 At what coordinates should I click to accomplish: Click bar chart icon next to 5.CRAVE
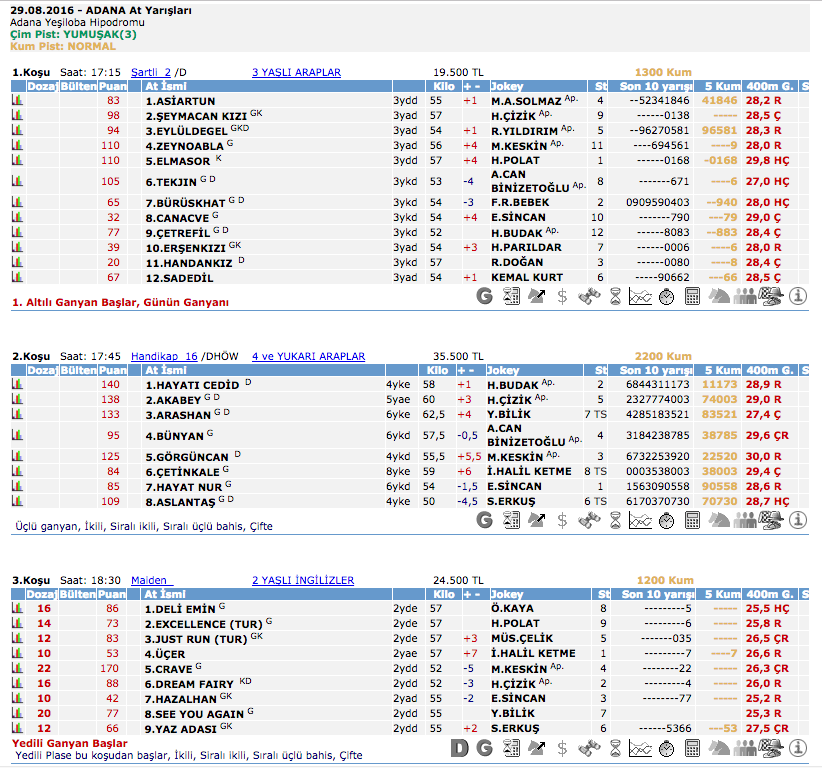click(17, 669)
